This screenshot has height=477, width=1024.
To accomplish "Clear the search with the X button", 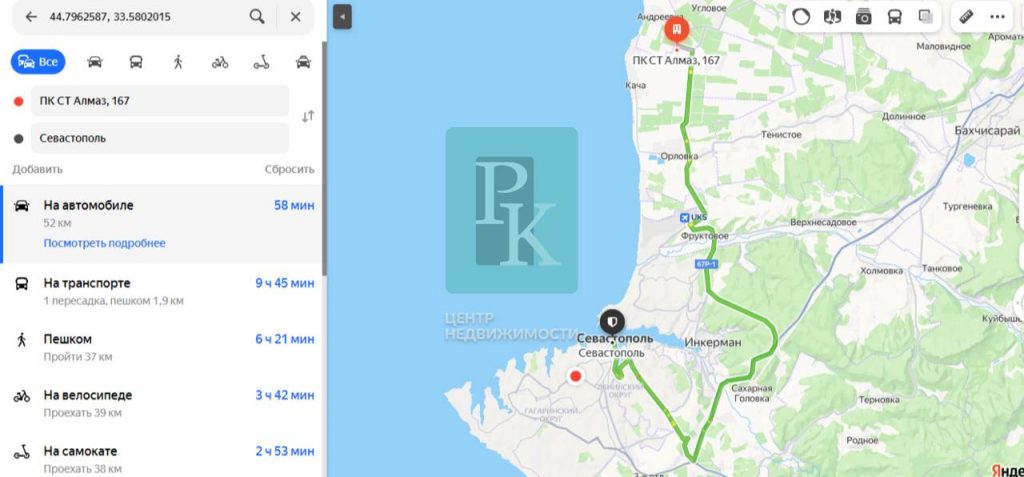I will (295, 17).
